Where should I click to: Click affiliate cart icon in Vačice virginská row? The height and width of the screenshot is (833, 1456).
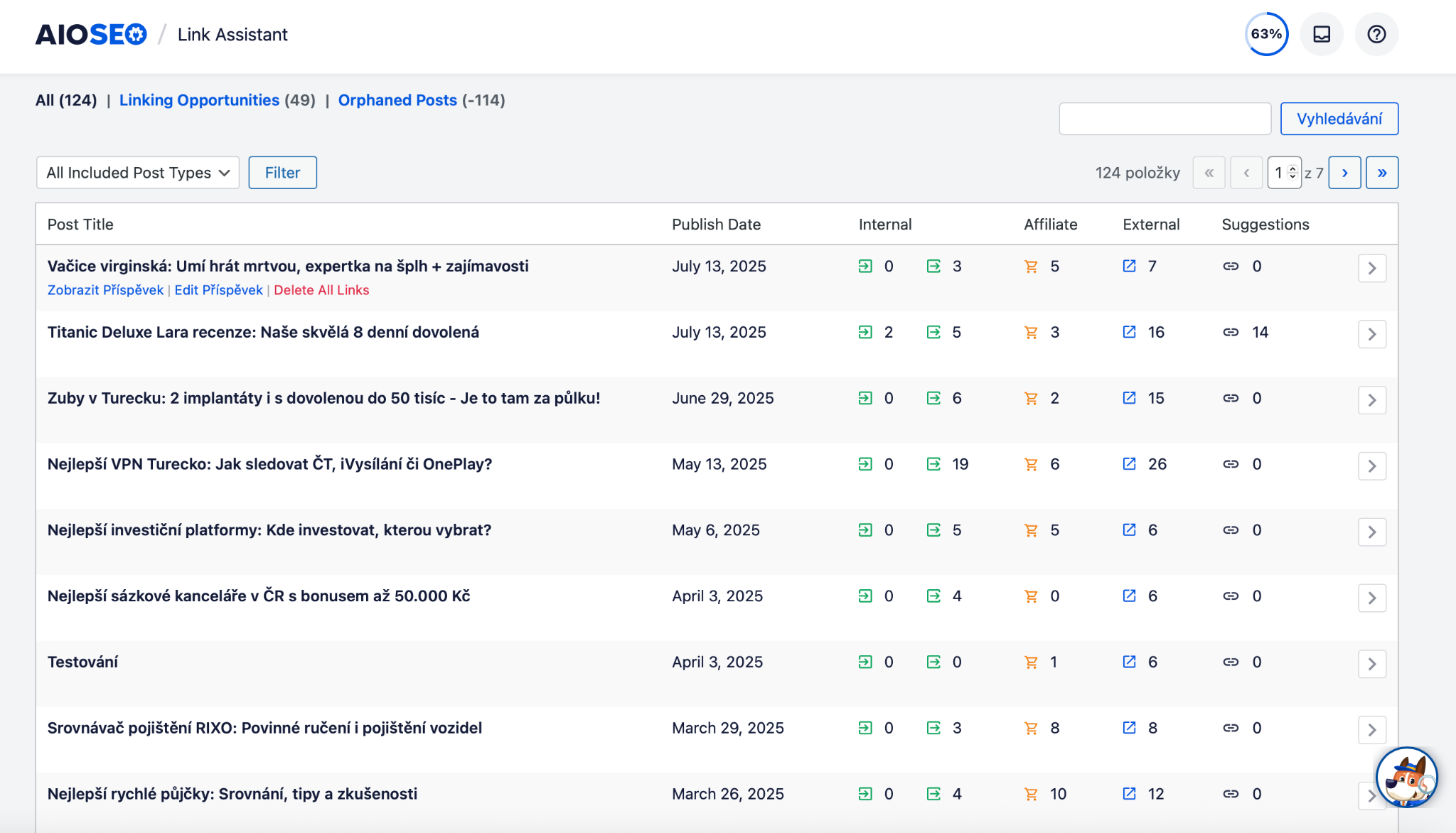[1031, 267]
